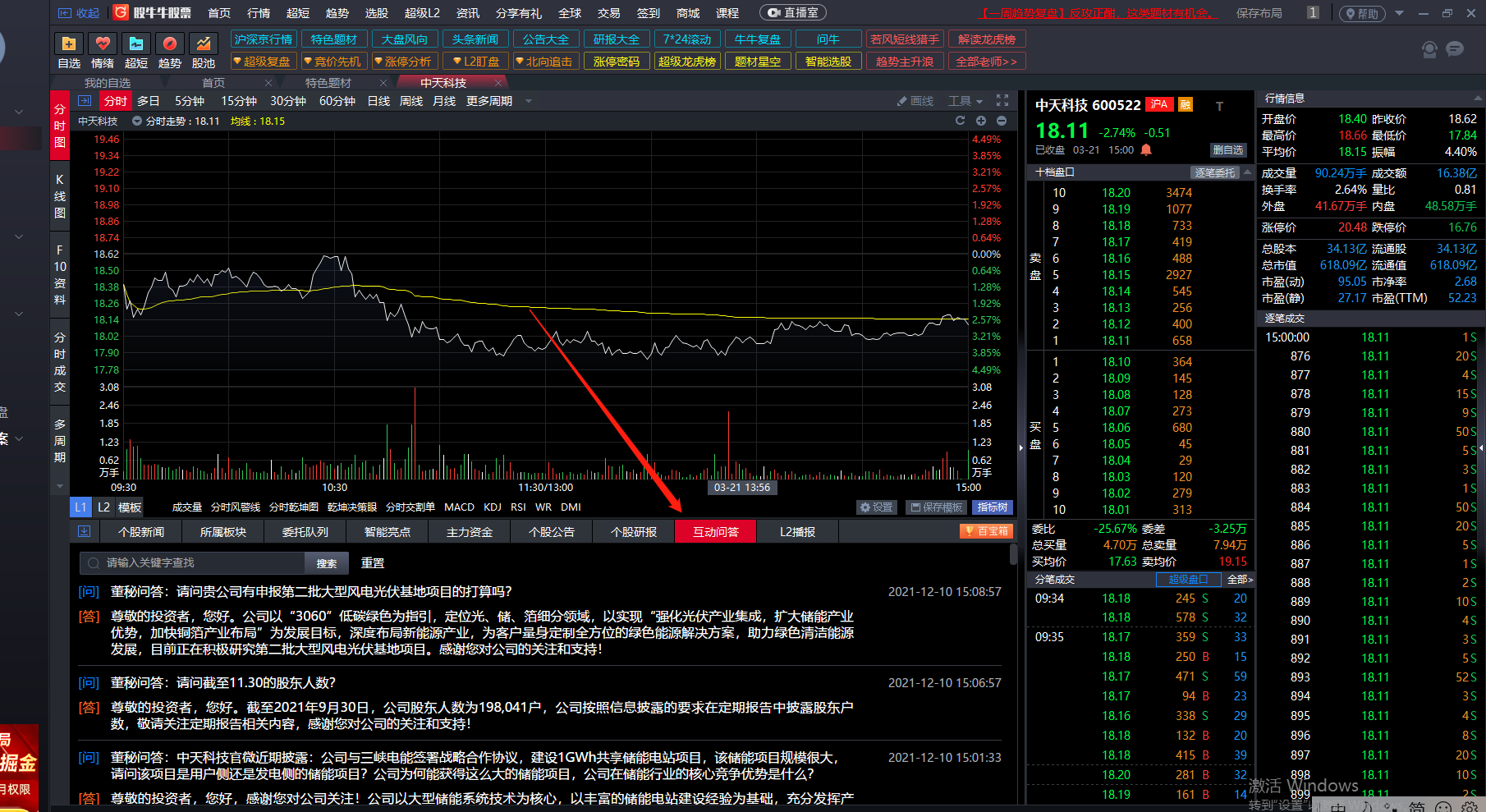Expand 分时走势 indicator dropdown arrow
Viewport: 1486px width, 812px height.
137,121
